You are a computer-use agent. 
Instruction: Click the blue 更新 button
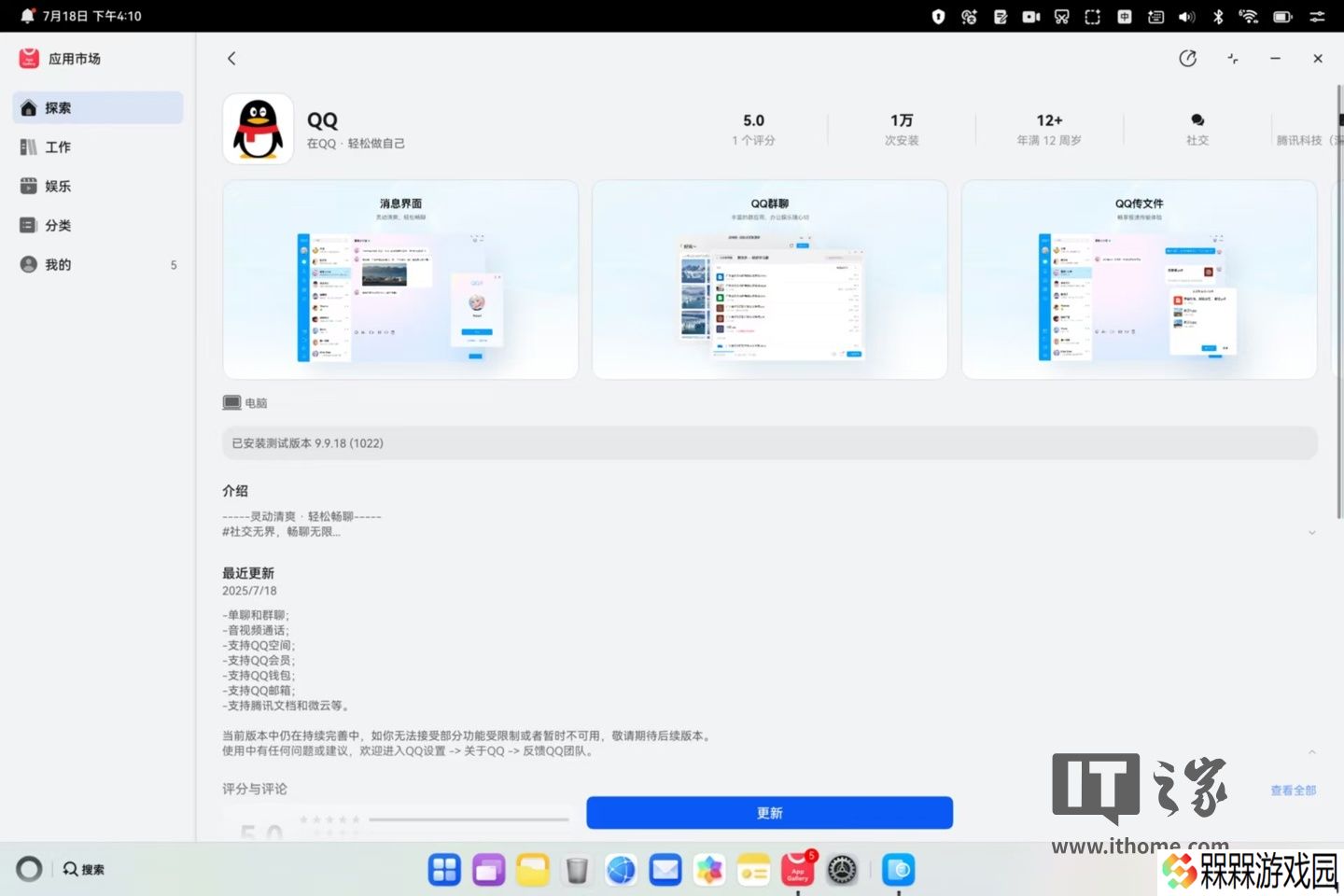(769, 813)
